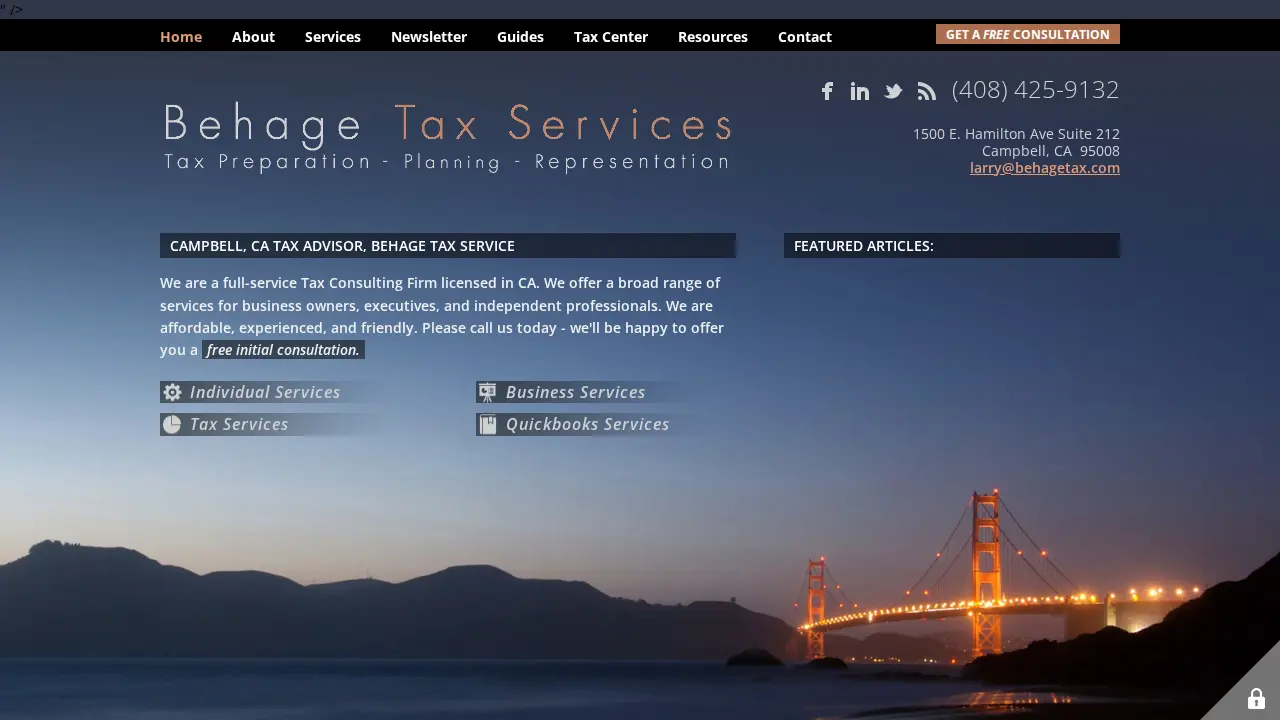Click the 1500 E. Hamilton Ave address line
Screen dimensions: 1280x720
[x=1016, y=134]
